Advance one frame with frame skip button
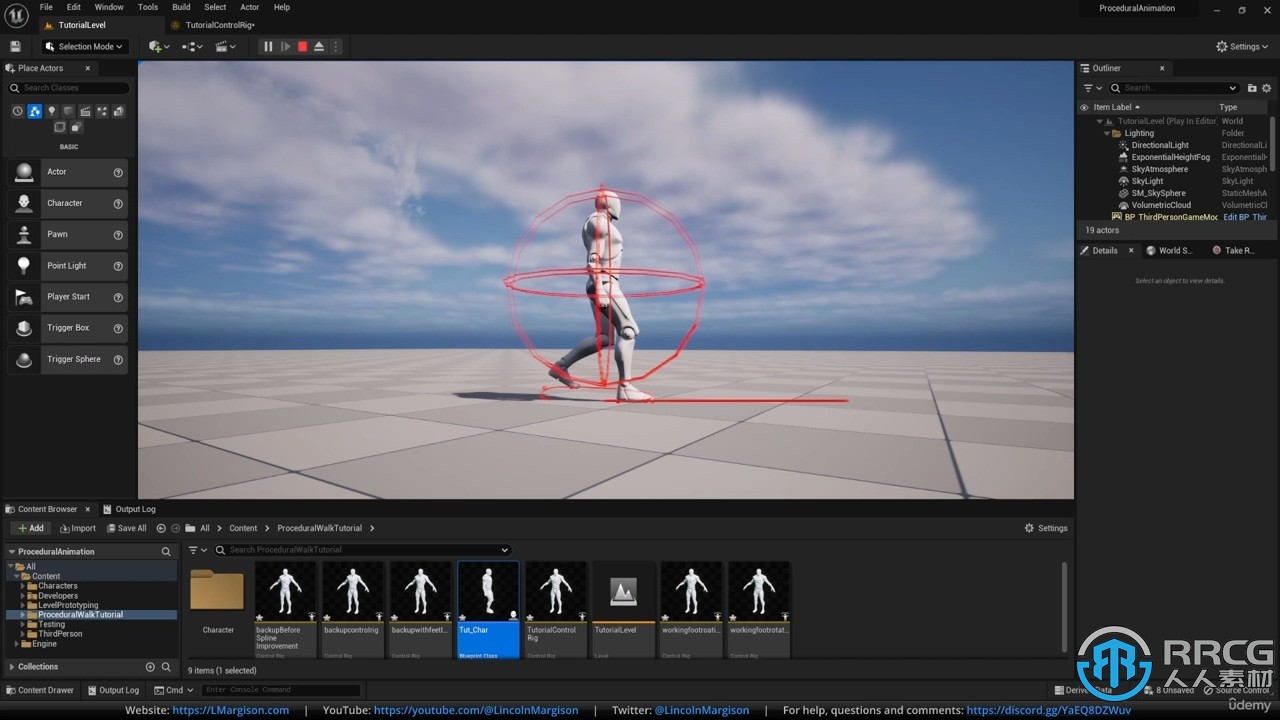1280x720 pixels. pos(285,46)
